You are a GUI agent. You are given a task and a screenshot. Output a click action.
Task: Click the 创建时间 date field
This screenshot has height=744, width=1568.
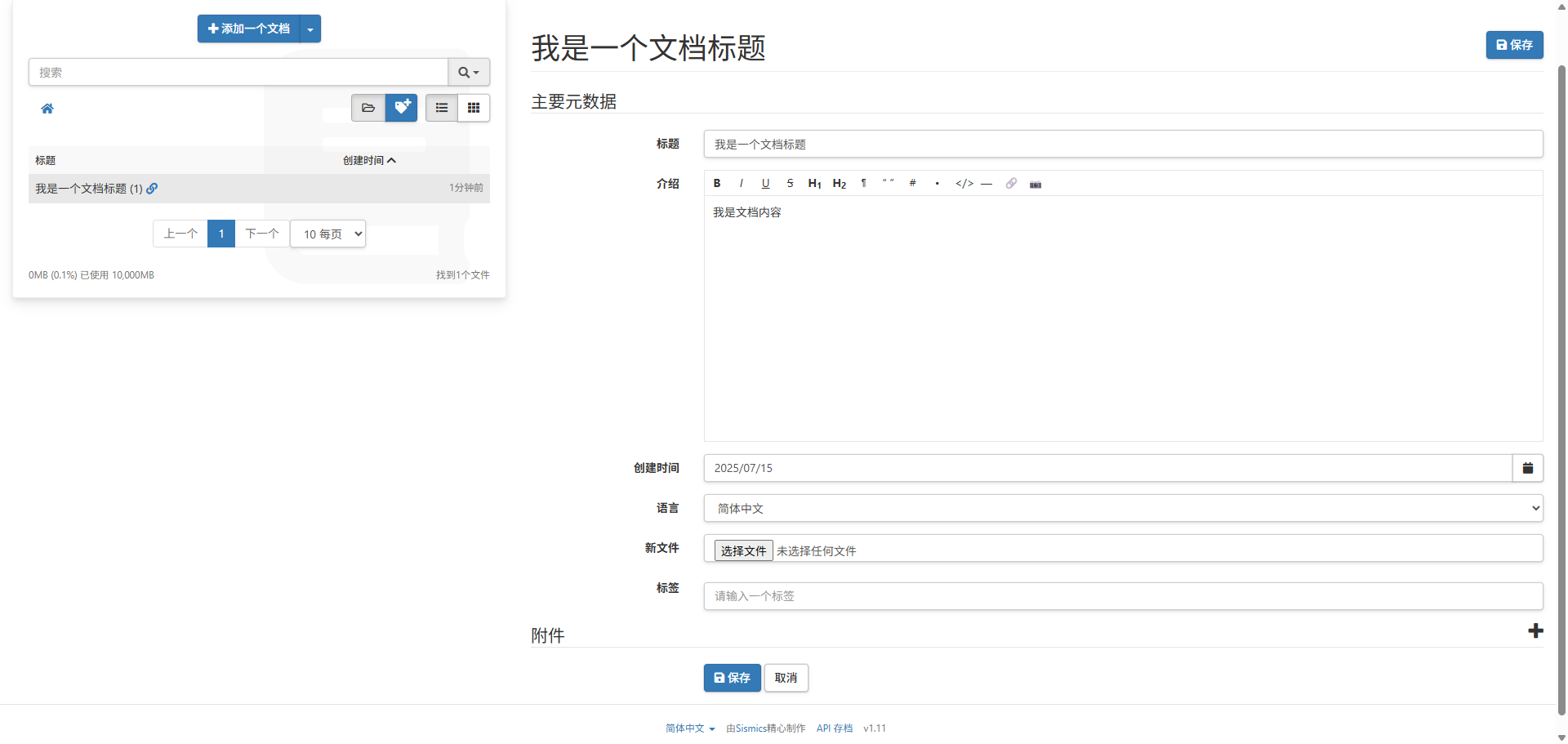click(x=1108, y=468)
